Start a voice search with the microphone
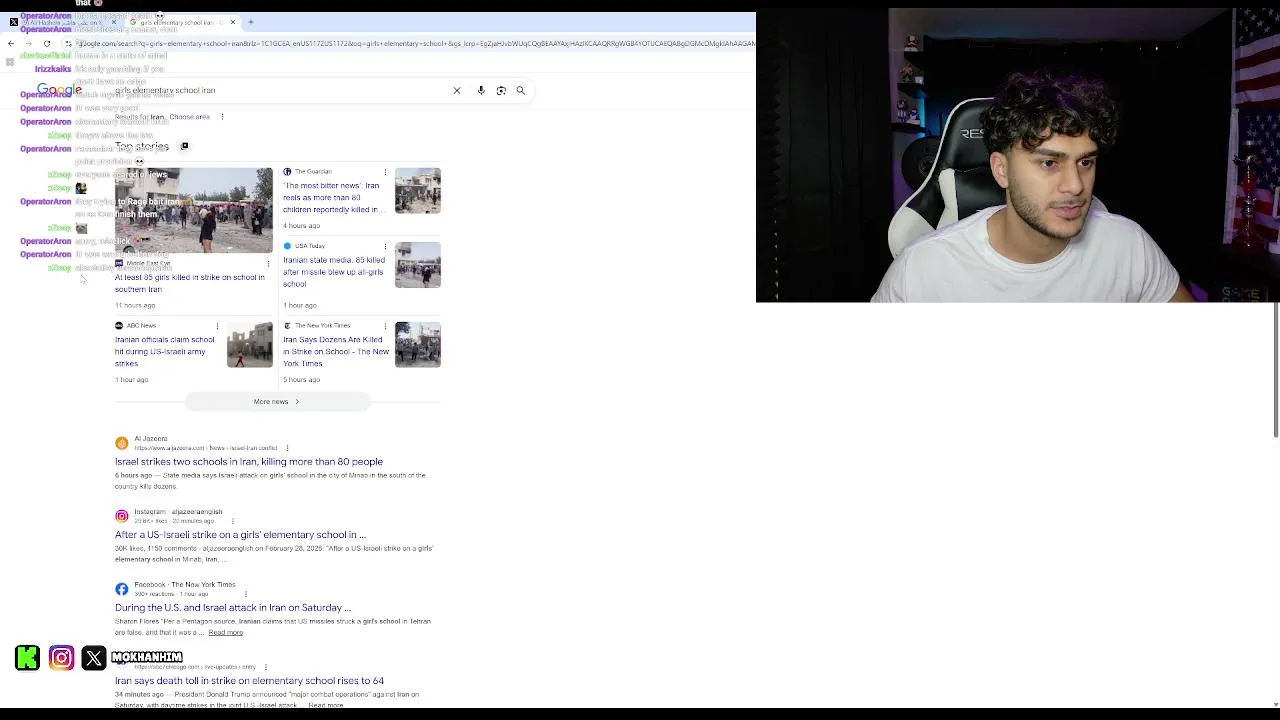 tap(481, 90)
